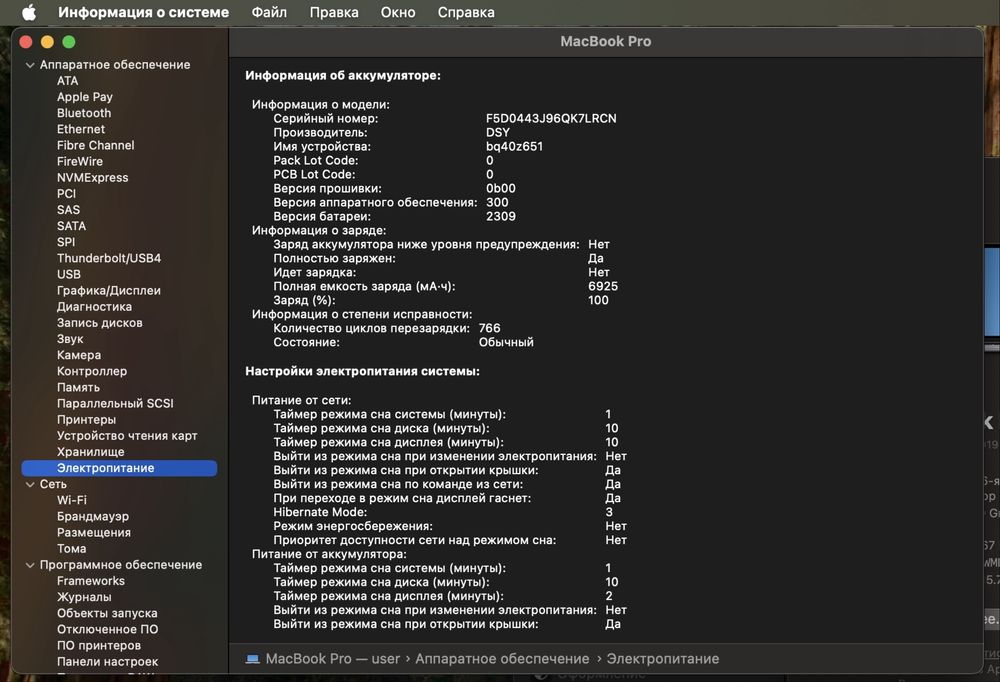This screenshot has width=1000, height=682.
Task: Select USB in the sidebar
Action: coord(69,274)
